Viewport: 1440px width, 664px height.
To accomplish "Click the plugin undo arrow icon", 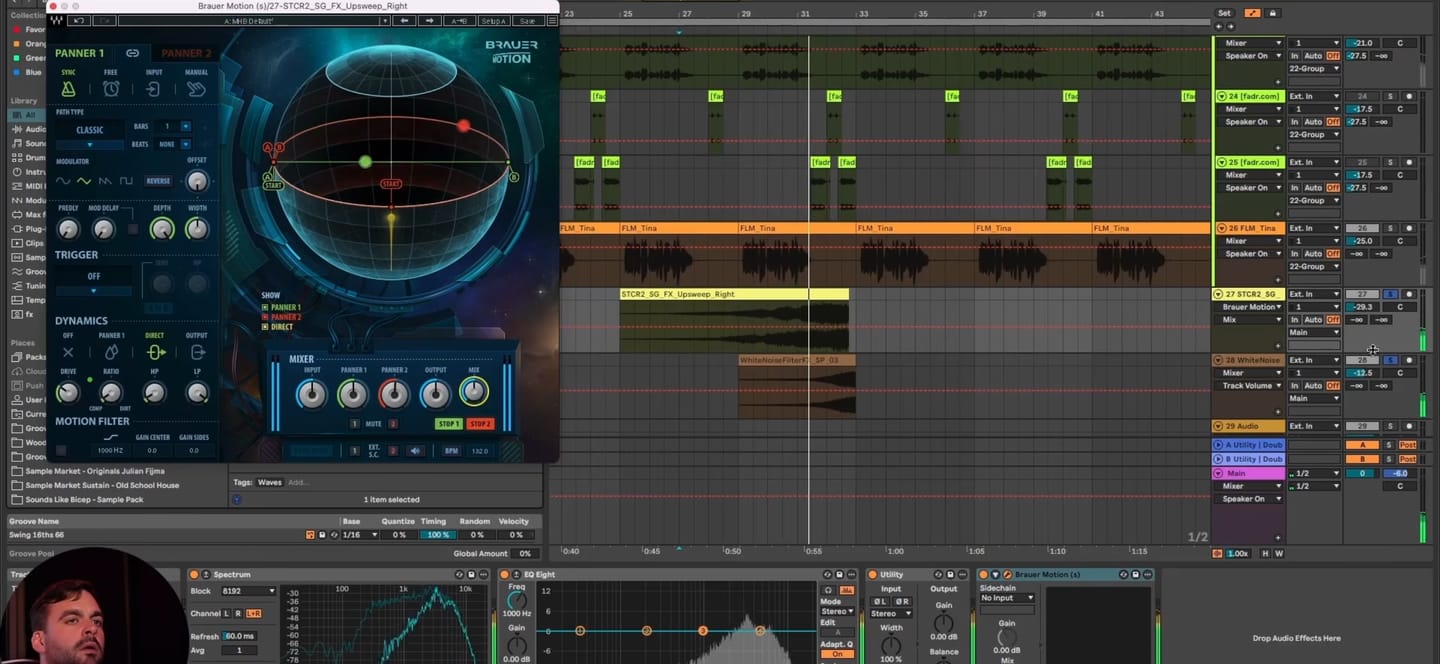I will (x=81, y=20).
